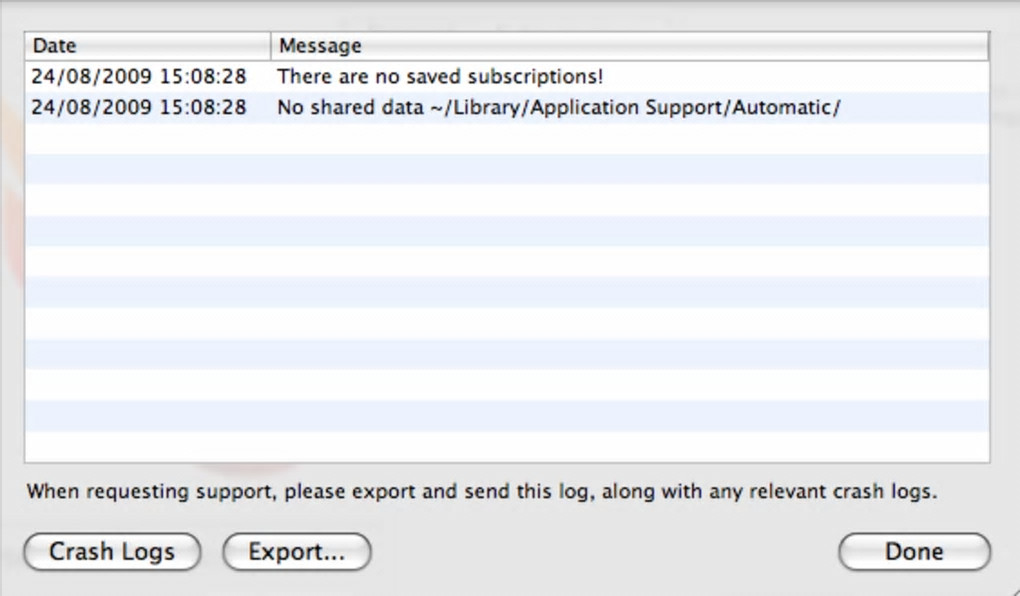Click the date of the saved subscriptions entry
This screenshot has width=1020, height=596.
[138, 77]
